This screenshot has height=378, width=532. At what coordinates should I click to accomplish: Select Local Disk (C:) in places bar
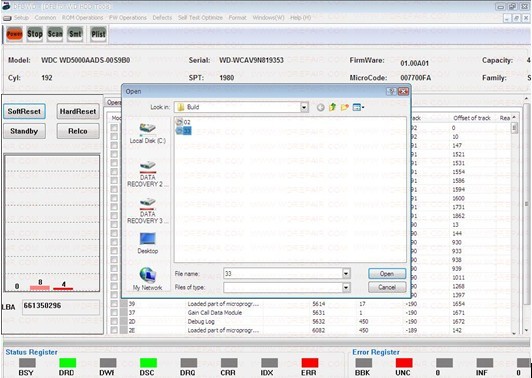[148, 133]
